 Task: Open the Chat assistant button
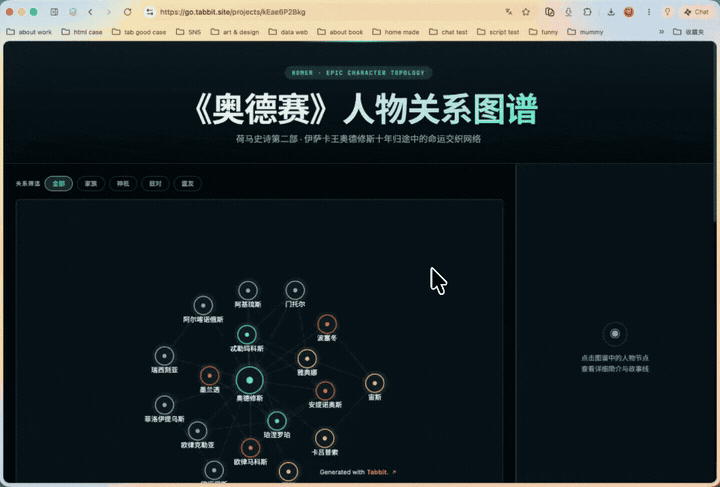[696, 12]
